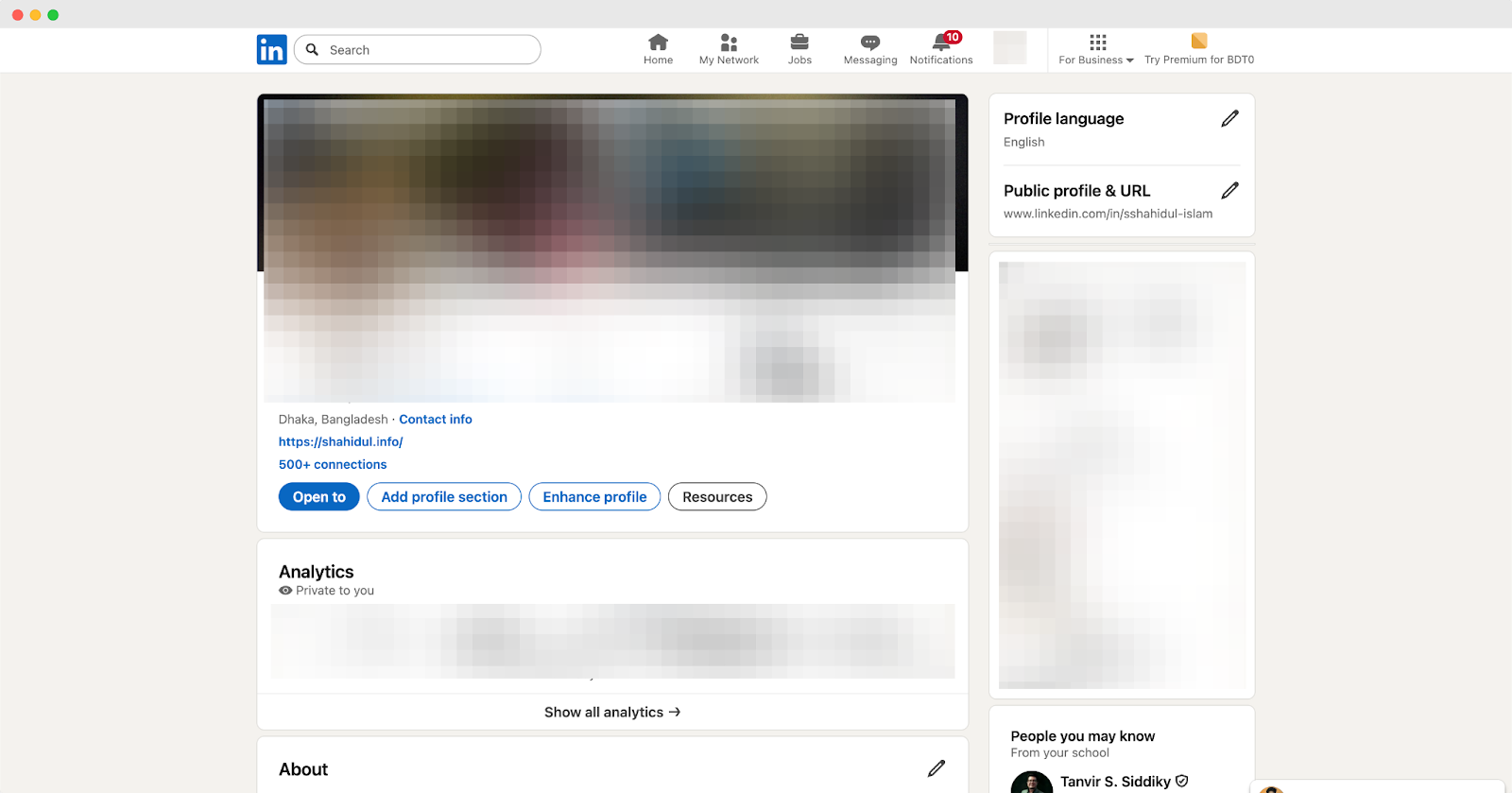Image resolution: width=1512 pixels, height=793 pixels.
Task: Open the Contact info link
Action: pyautogui.click(x=436, y=420)
